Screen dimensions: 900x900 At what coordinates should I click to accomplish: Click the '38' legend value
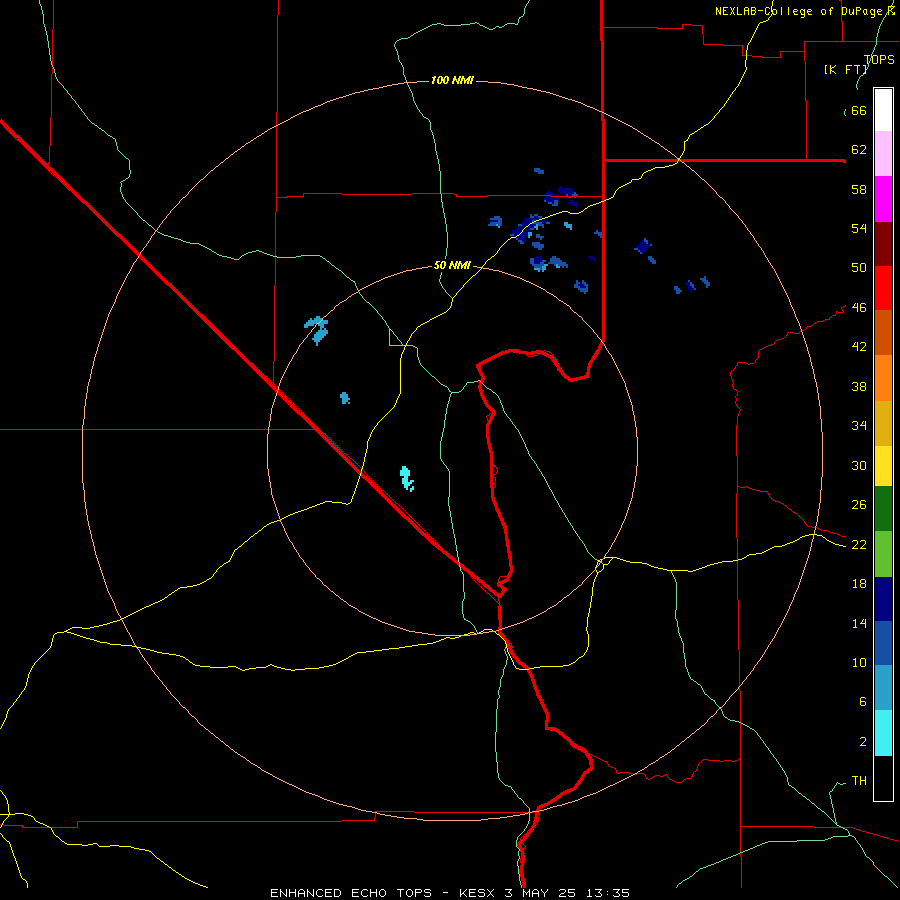click(x=859, y=386)
